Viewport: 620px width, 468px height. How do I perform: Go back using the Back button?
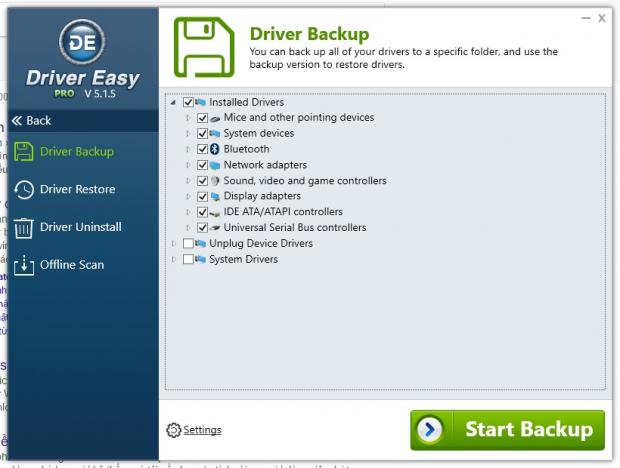32,121
